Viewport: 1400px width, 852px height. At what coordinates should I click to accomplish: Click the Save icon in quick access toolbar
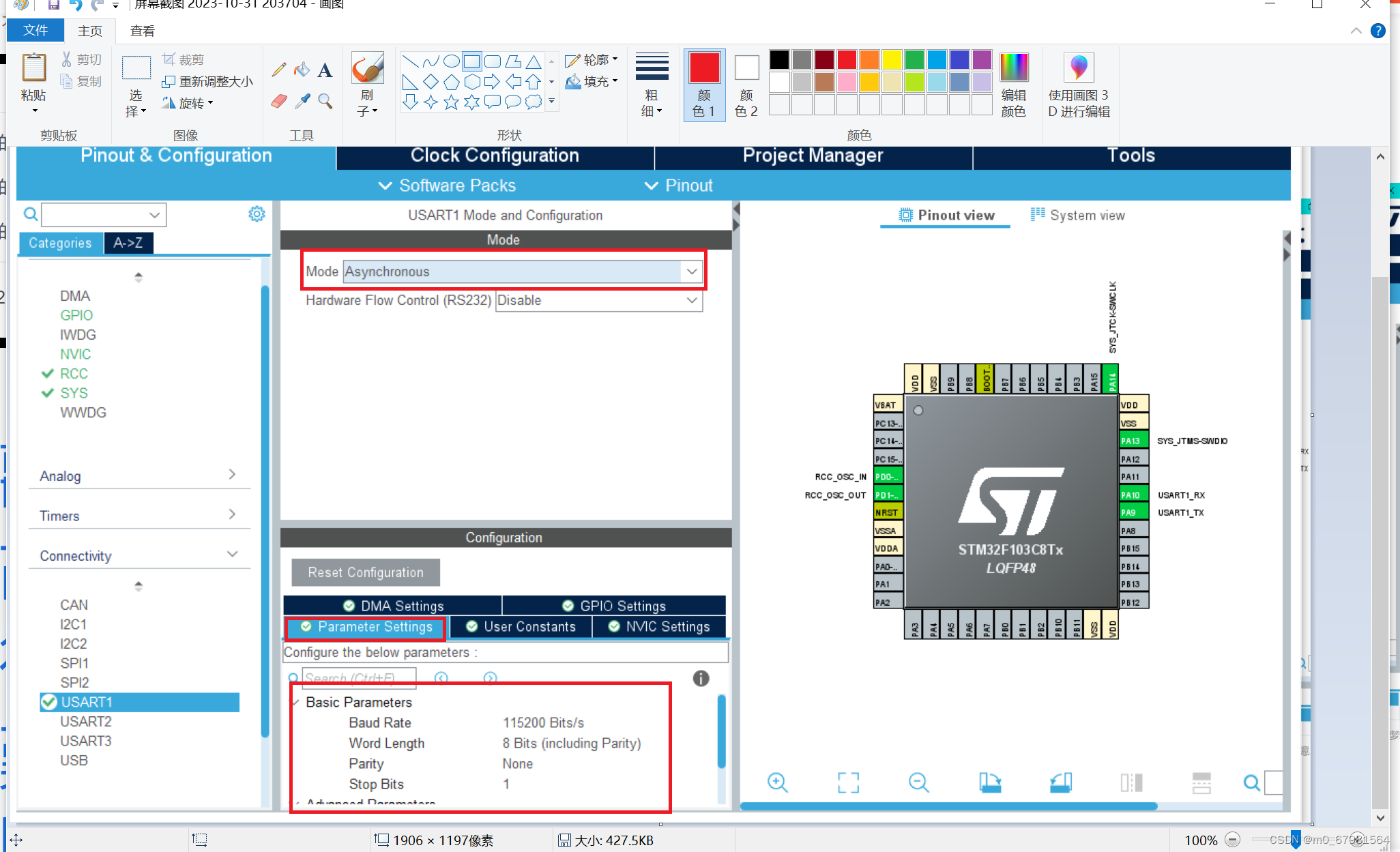tap(53, 5)
